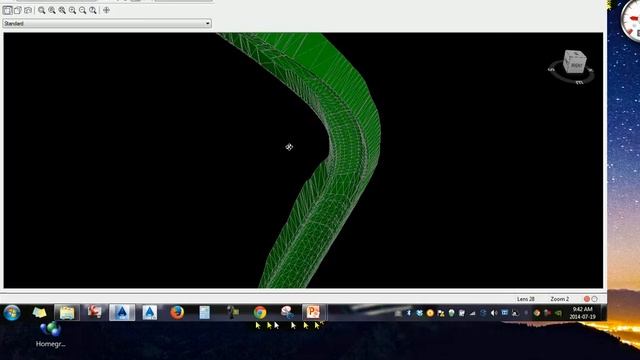Switch to PowerPoint on the taskbar
Screen dimensions: 640x360
[313, 313]
